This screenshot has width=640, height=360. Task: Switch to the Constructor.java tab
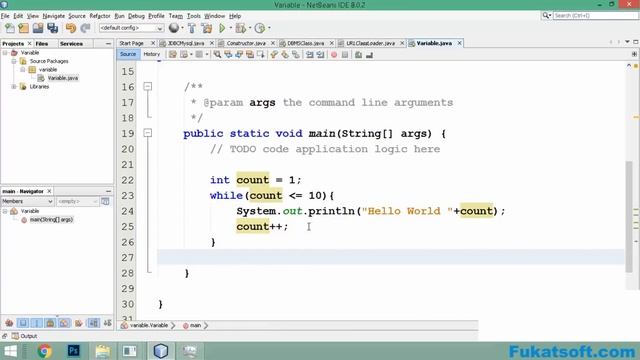click(x=246, y=43)
